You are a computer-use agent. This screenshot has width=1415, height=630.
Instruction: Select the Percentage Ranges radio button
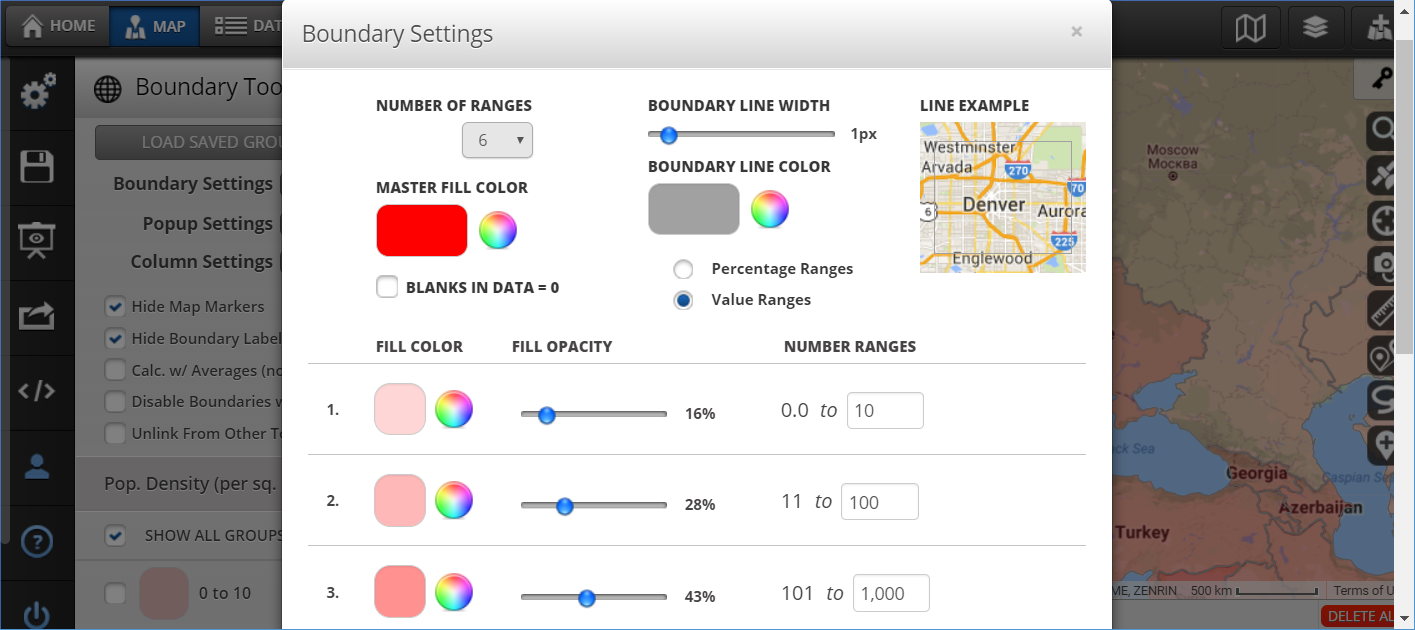683,268
